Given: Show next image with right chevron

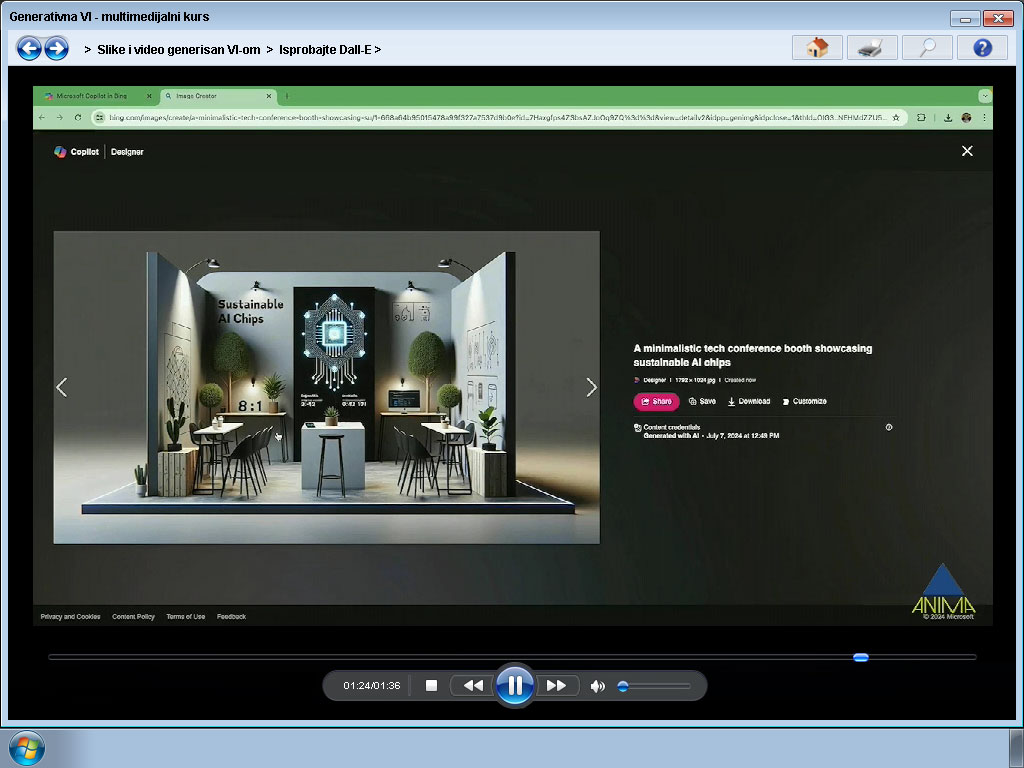Looking at the screenshot, I should (x=591, y=387).
